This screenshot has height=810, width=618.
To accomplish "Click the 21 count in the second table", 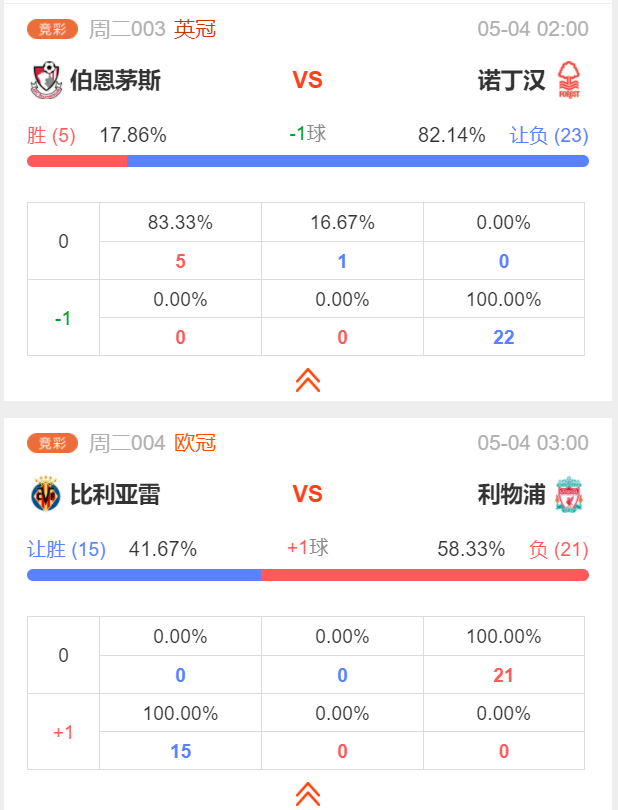I will (504, 675).
